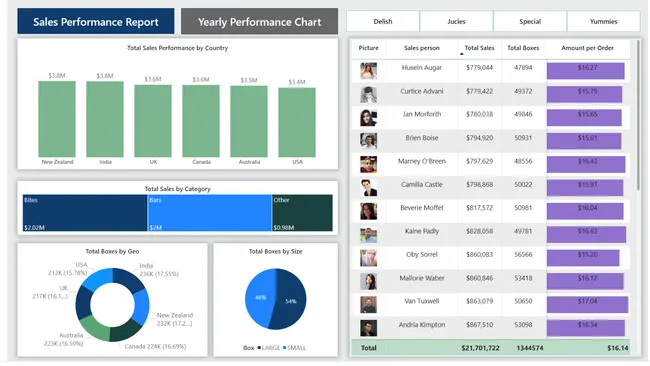Click the Canada 224K donut label
Viewport: 650px width, 366px height.
tap(155, 346)
